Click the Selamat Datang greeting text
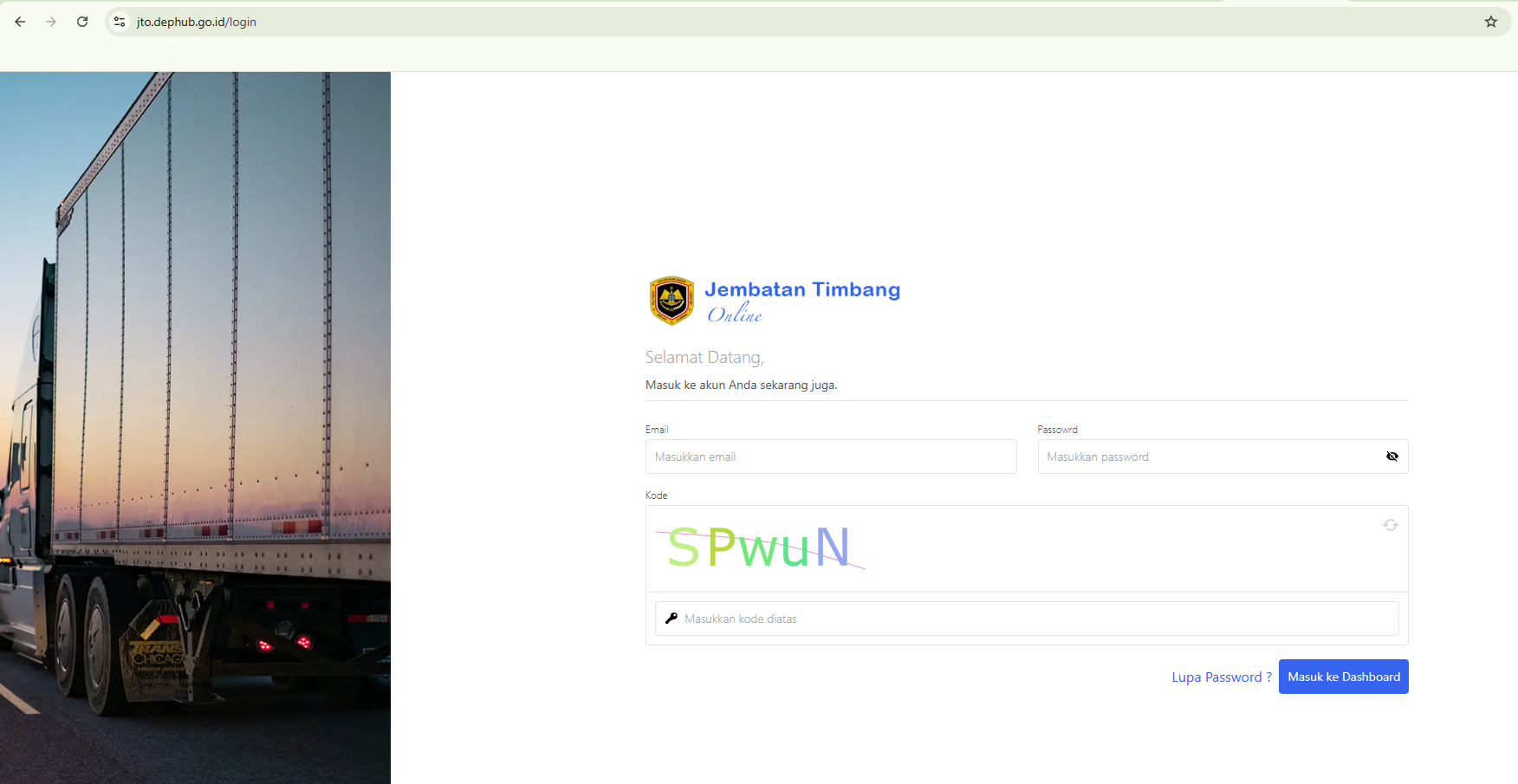The image size is (1518, 784). tap(704, 357)
